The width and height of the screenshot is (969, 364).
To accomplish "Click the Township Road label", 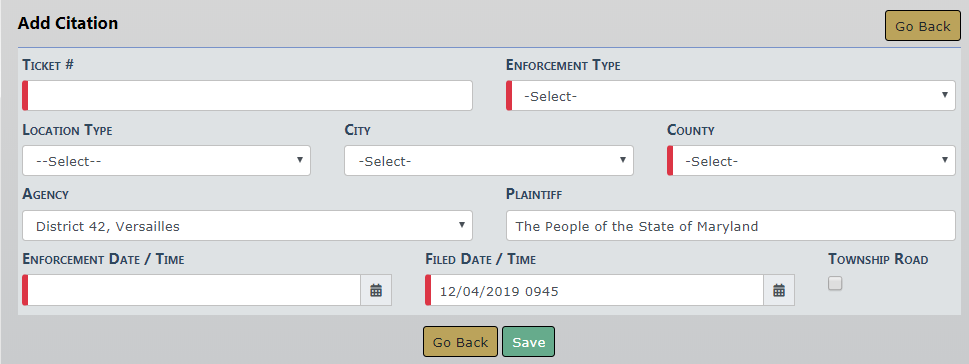I will point(878,260).
